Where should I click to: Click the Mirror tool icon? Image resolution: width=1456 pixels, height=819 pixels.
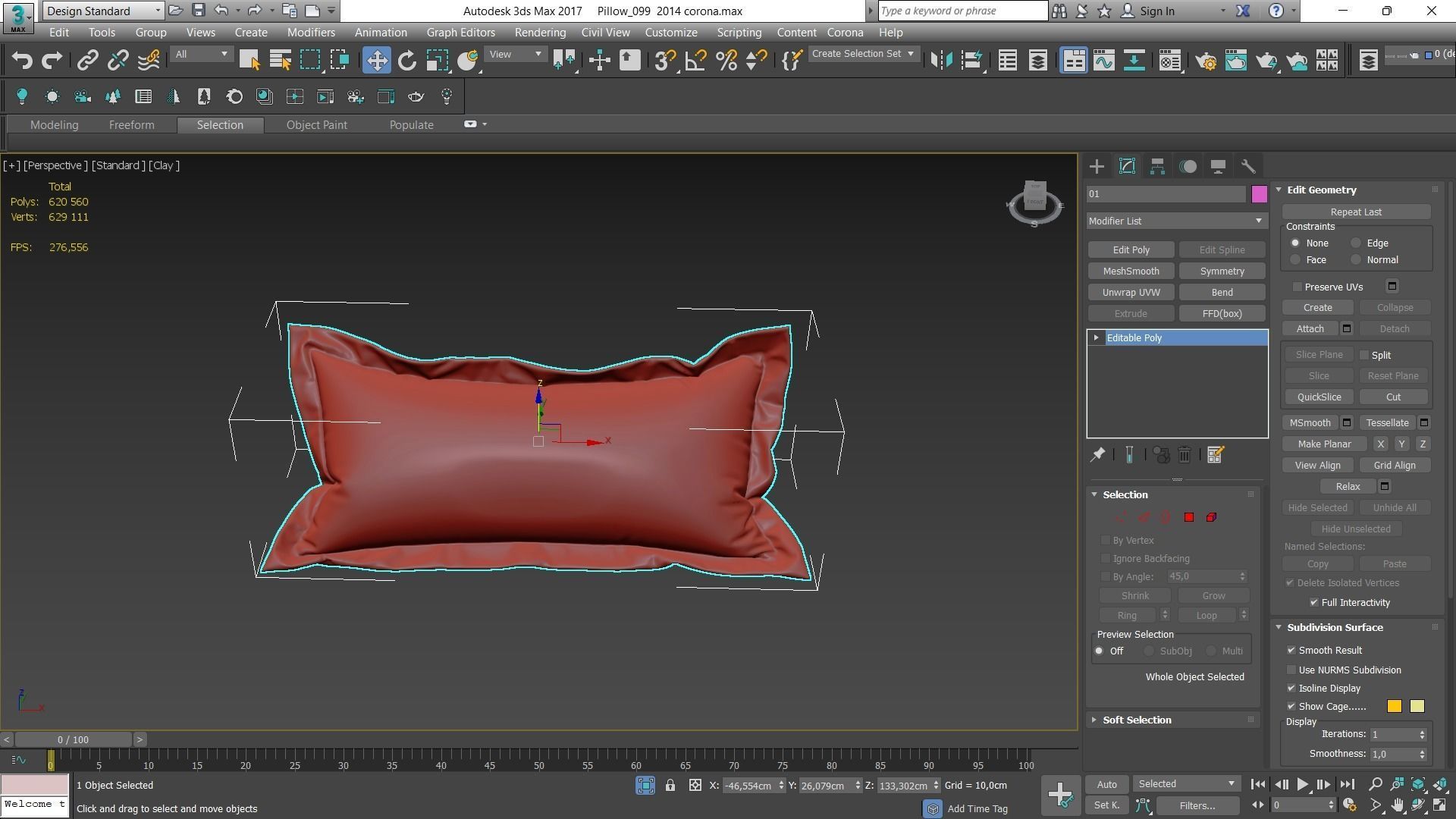(941, 61)
